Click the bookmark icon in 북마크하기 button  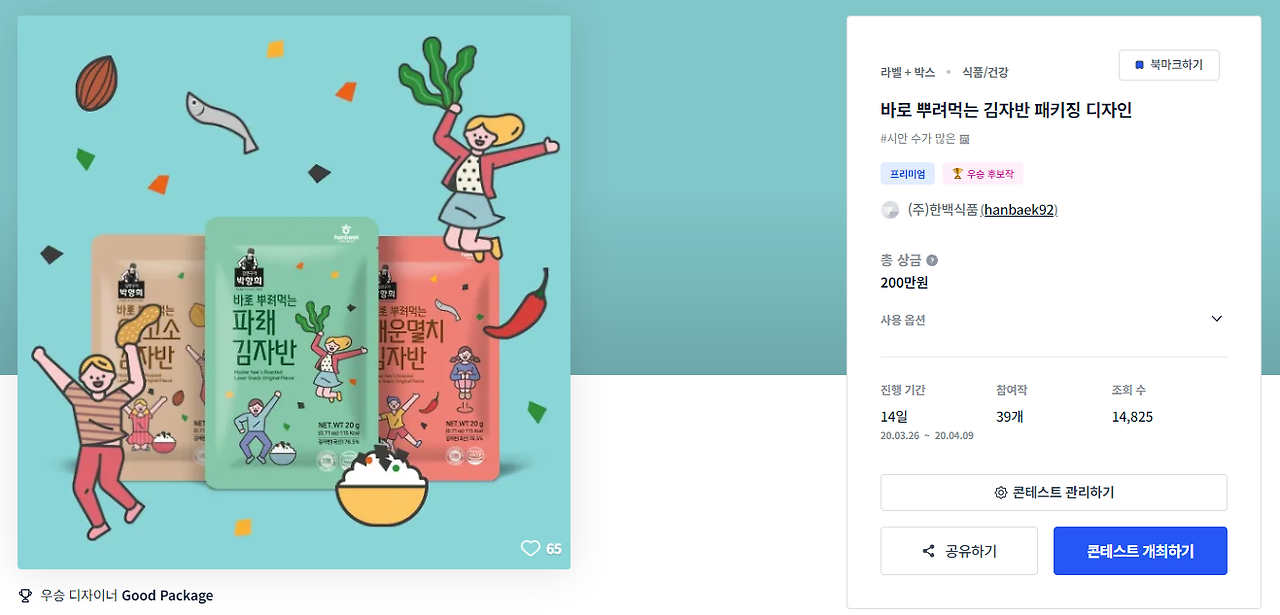coord(1139,65)
